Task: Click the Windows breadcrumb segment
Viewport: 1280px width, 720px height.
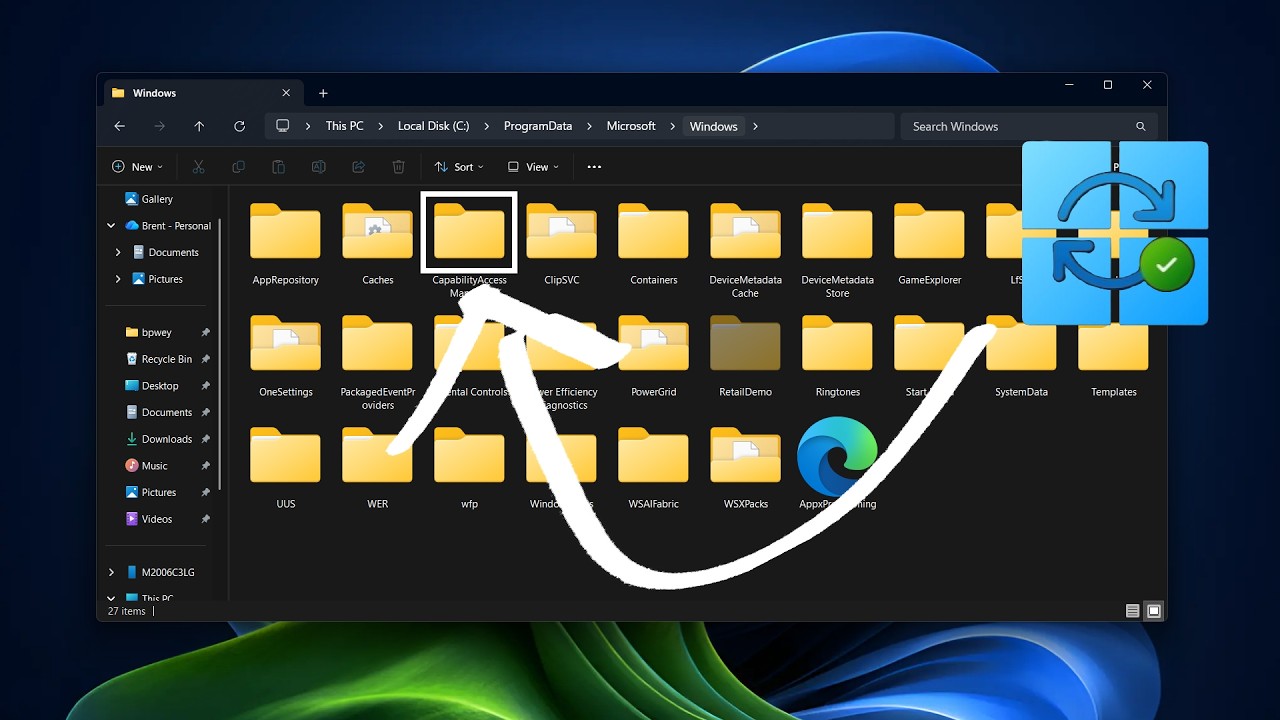Action: point(713,126)
